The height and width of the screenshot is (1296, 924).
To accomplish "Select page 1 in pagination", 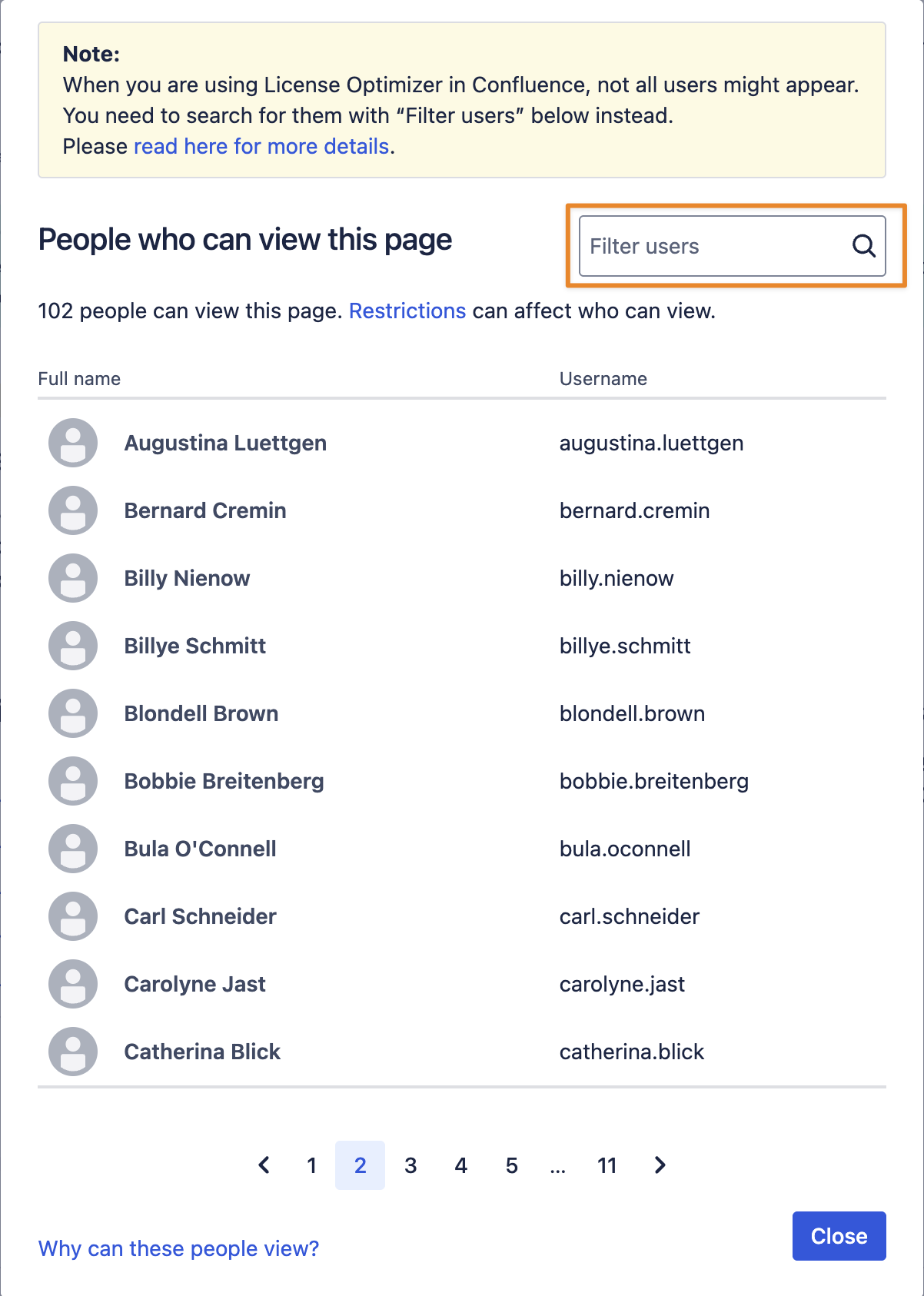I will pos(311,1165).
